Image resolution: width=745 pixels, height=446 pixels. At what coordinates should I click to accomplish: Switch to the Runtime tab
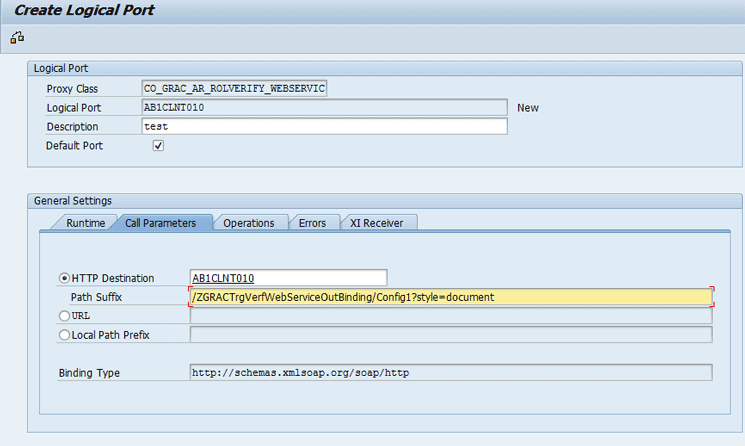tap(85, 223)
